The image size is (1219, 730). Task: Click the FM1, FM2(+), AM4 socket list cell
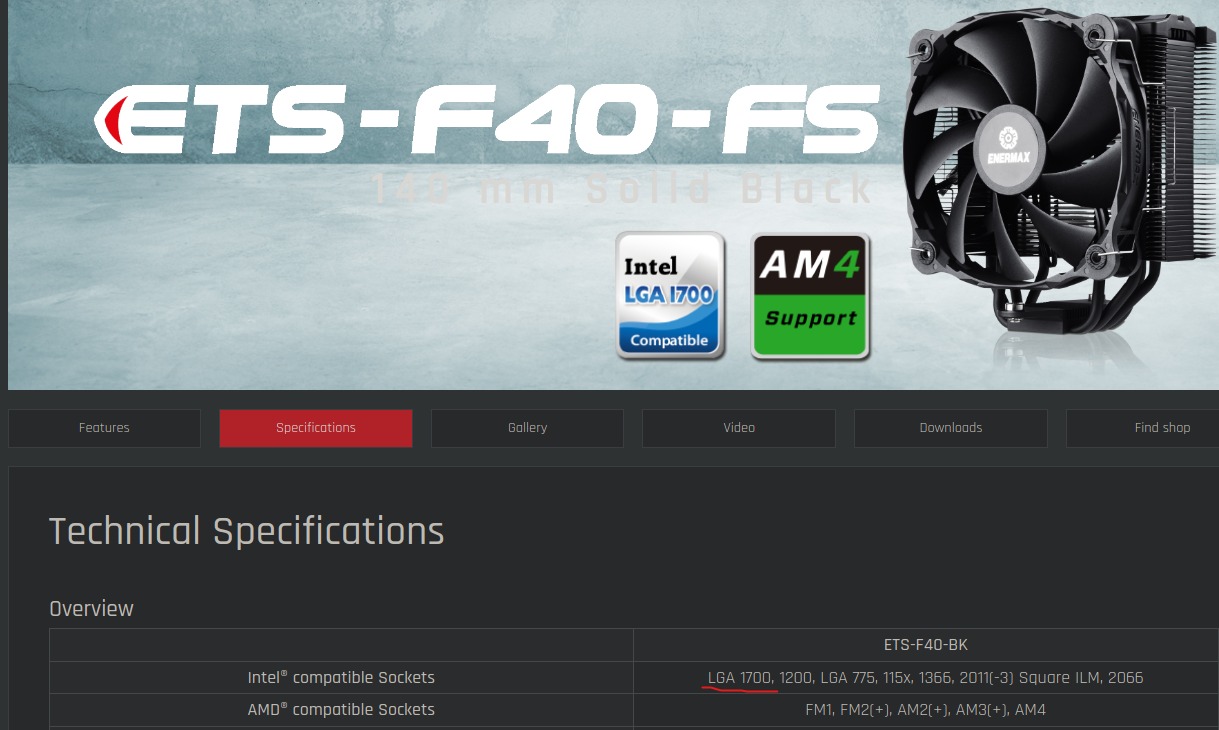pos(925,710)
